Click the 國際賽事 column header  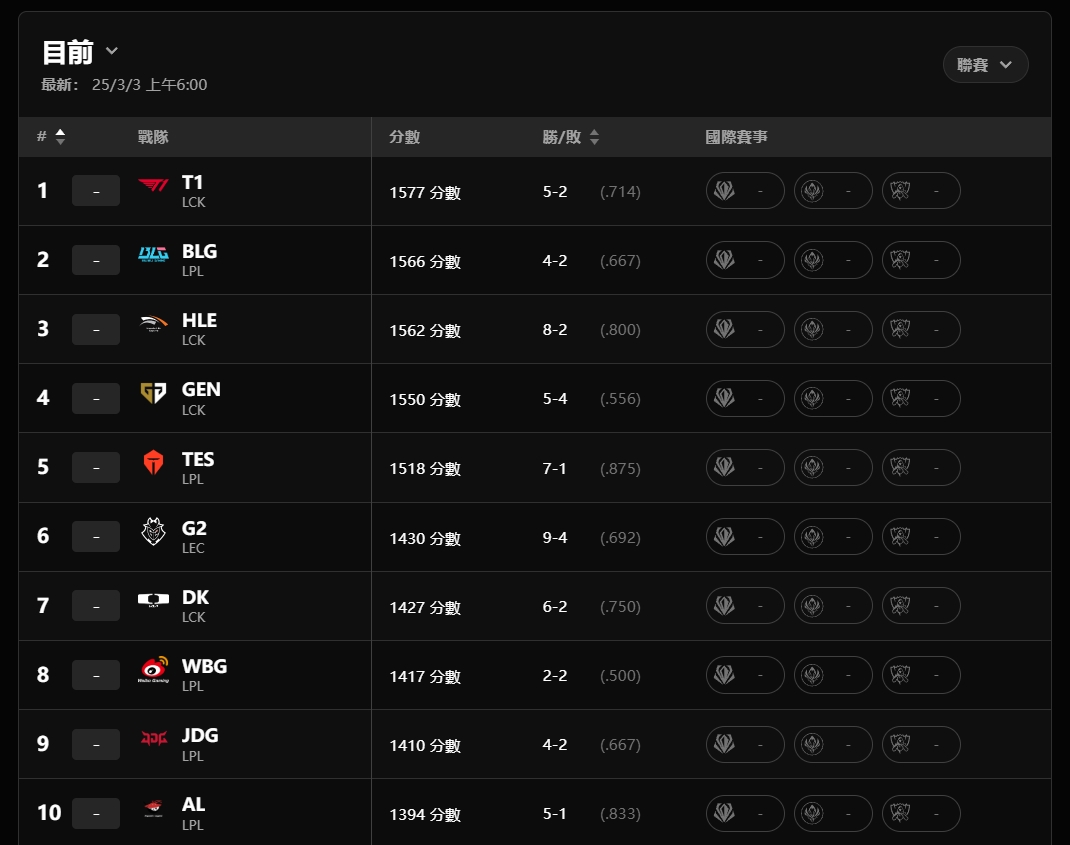click(736, 137)
